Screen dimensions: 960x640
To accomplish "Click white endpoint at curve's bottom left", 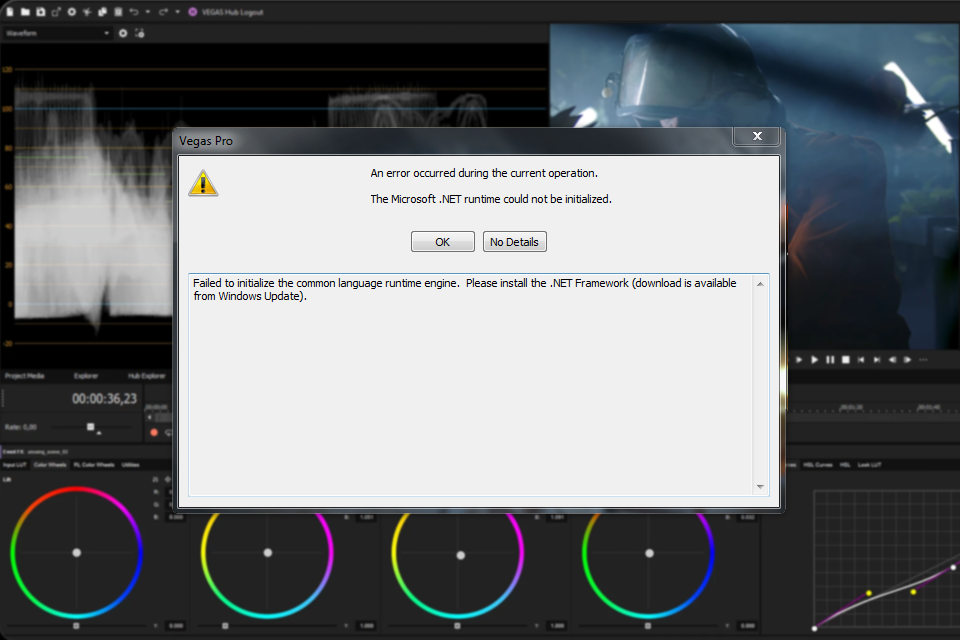I will pos(814,628).
